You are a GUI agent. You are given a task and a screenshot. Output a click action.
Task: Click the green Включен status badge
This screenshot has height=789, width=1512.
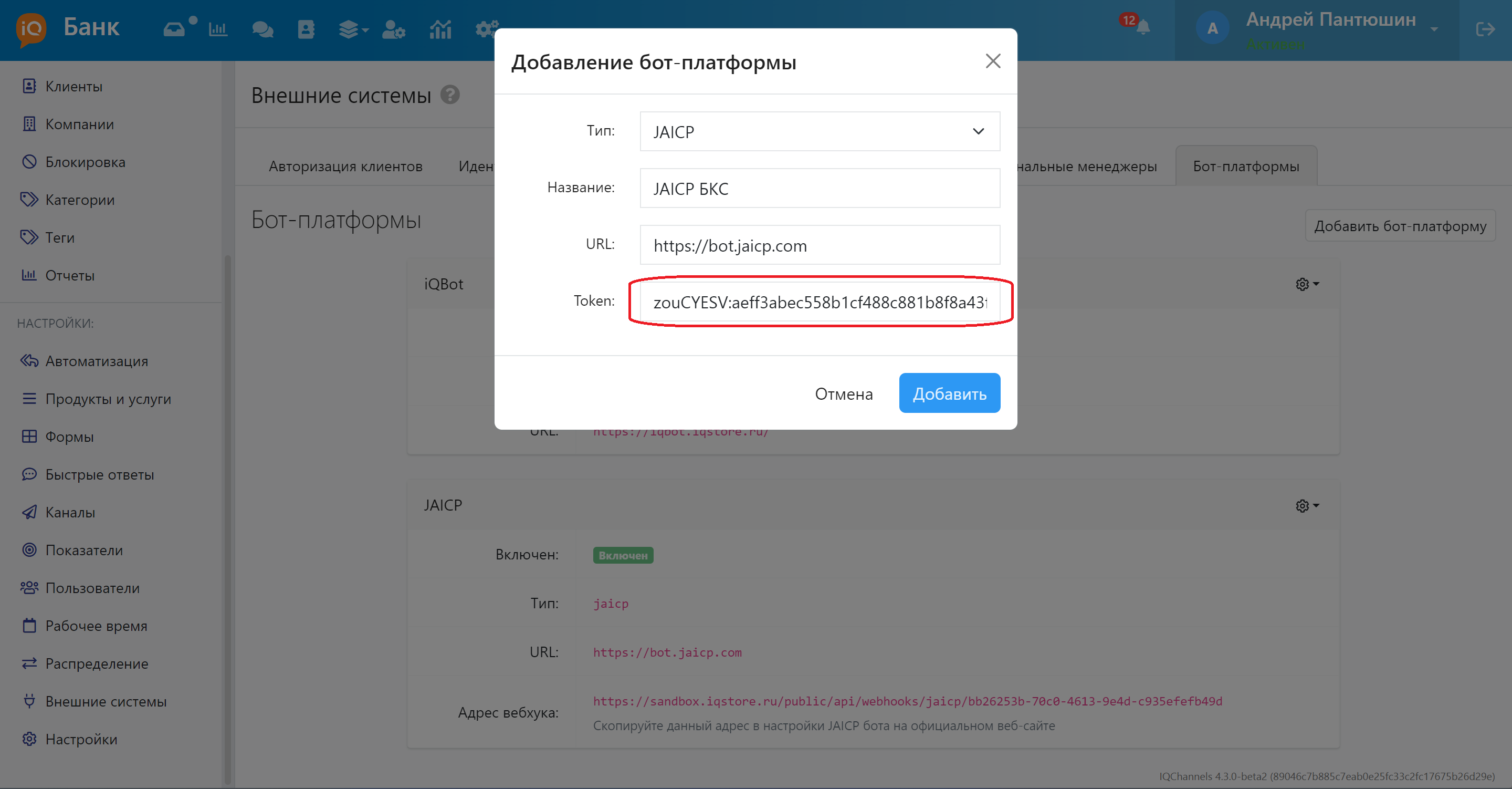[x=623, y=555]
